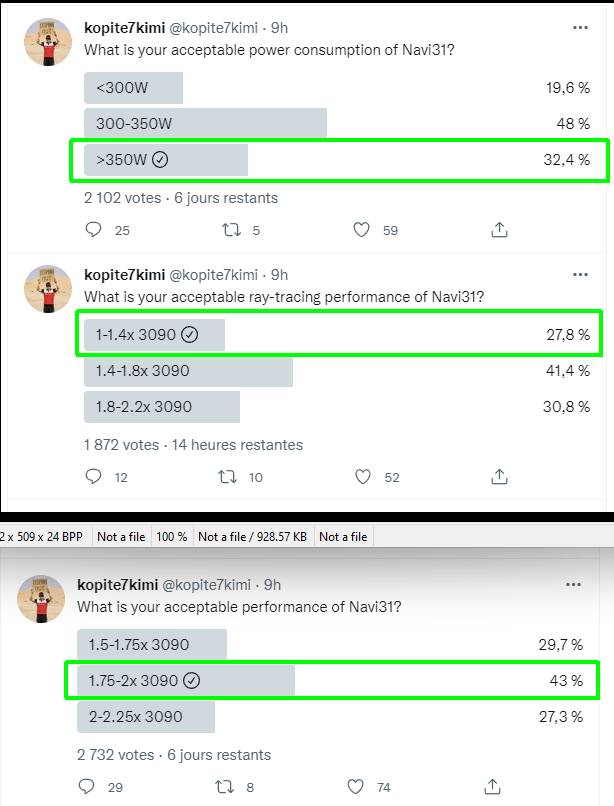Pick the 1.4-1.8x 3090 poll option

coord(188,371)
